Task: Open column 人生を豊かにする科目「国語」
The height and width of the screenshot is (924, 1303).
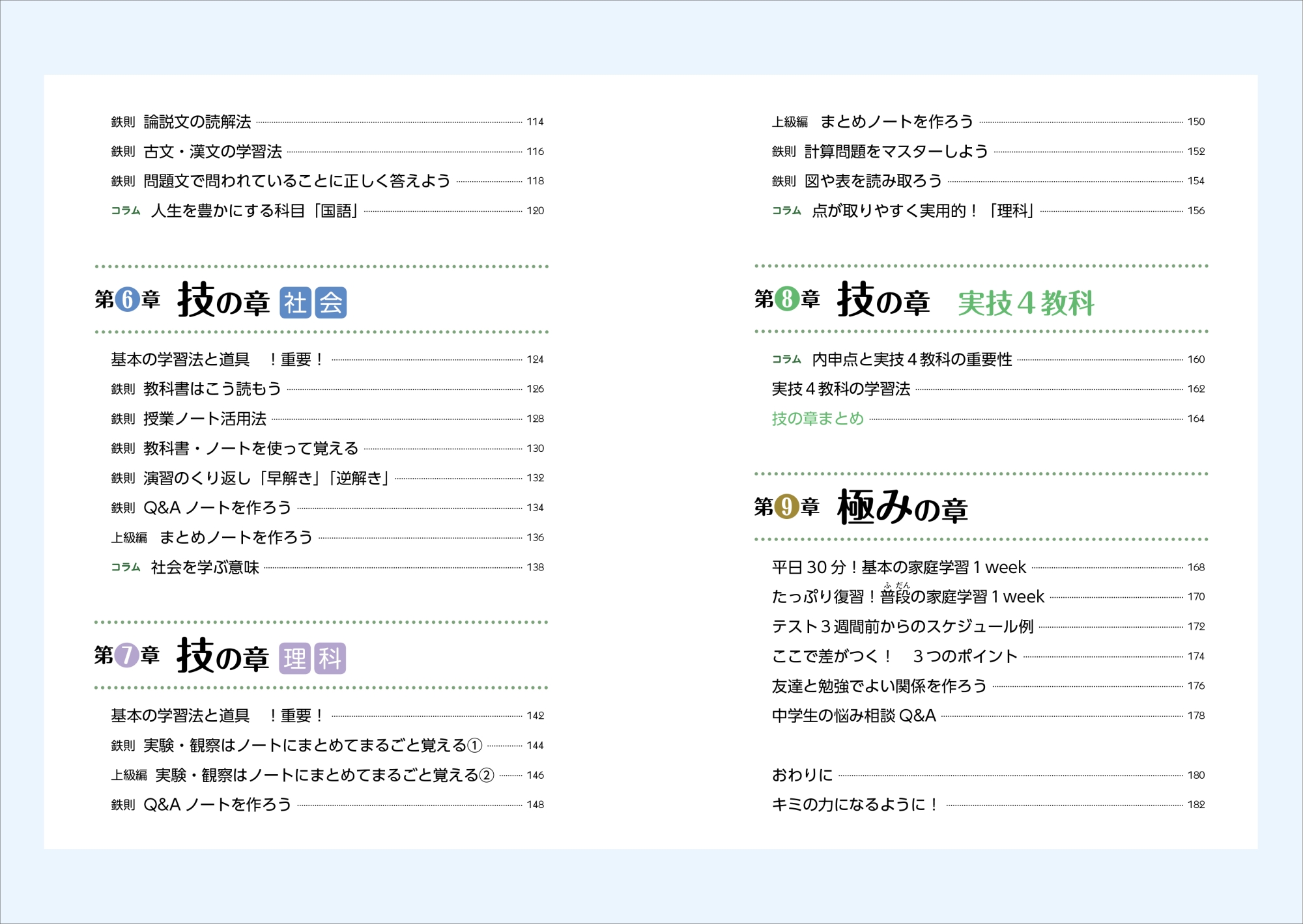Action: pos(255,211)
